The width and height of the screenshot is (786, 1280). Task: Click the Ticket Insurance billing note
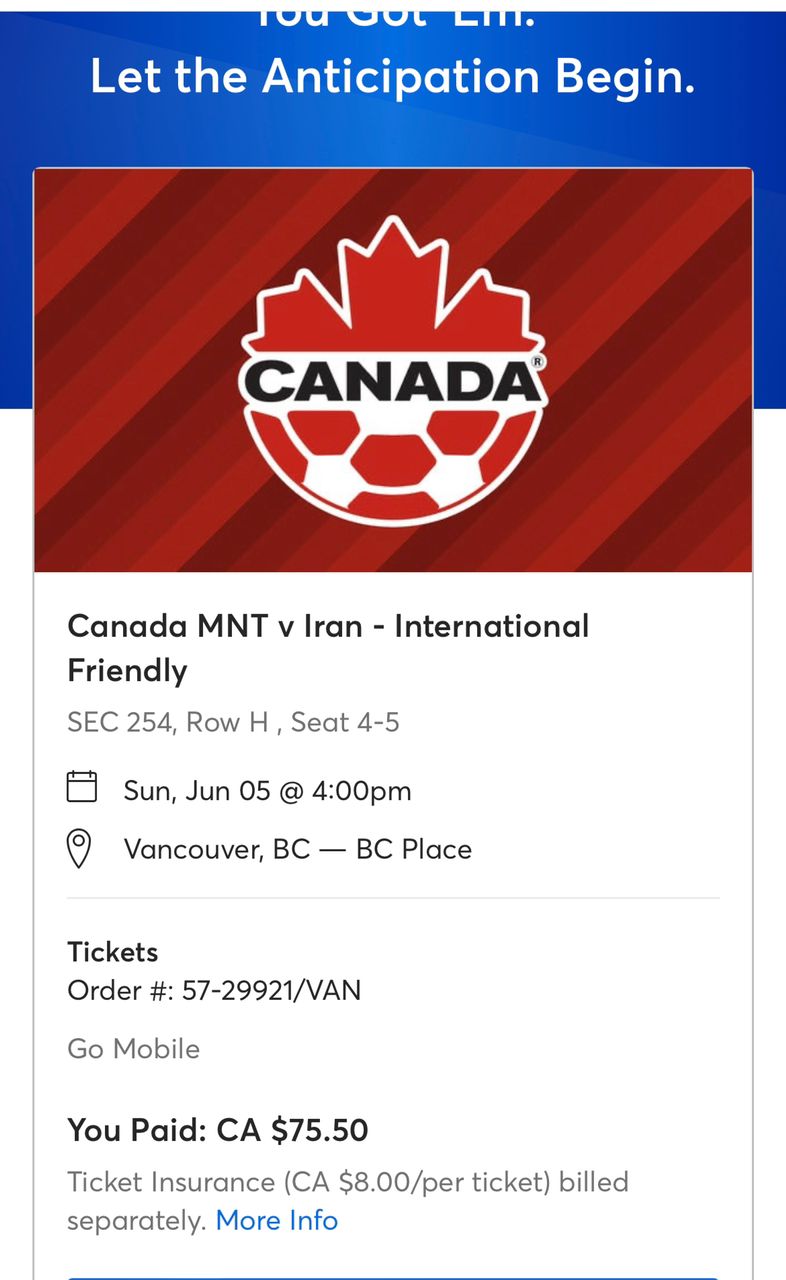pos(348,1200)
